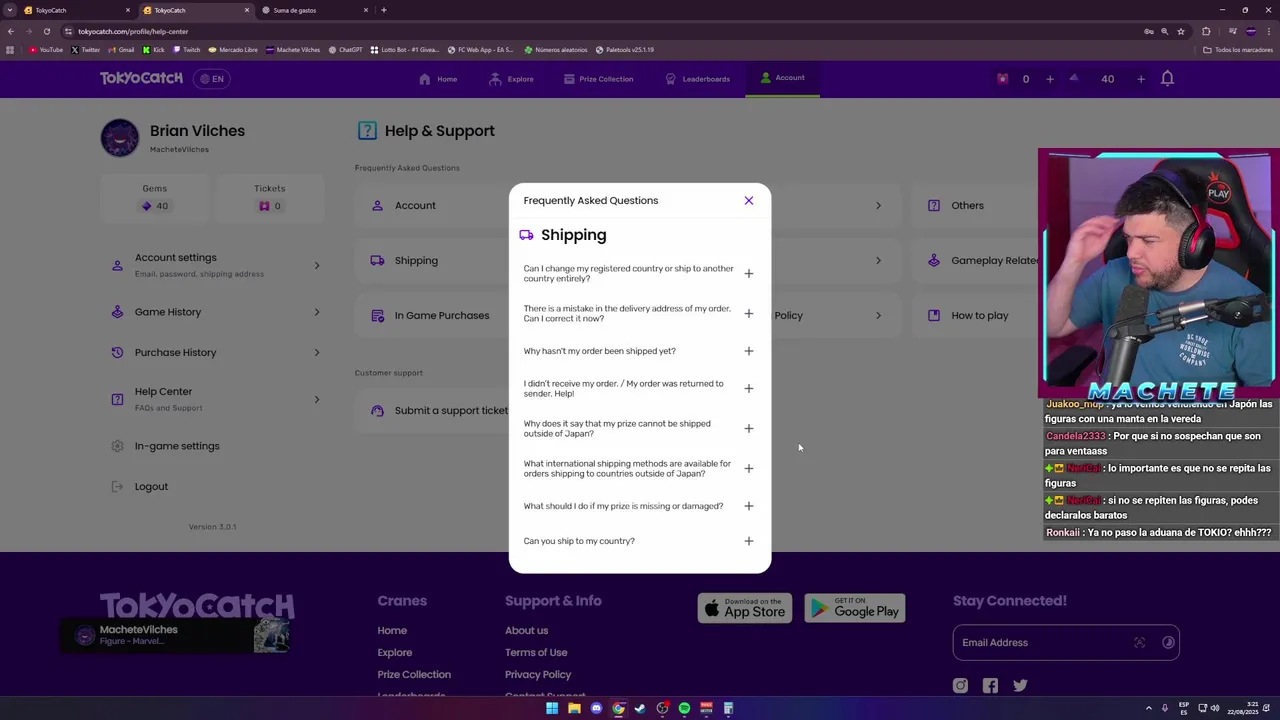Viewport: 1280px width, 720px height.
Task: Reload the page with browser refresh button
Action: pyautogui.click(x=46, y=31)
